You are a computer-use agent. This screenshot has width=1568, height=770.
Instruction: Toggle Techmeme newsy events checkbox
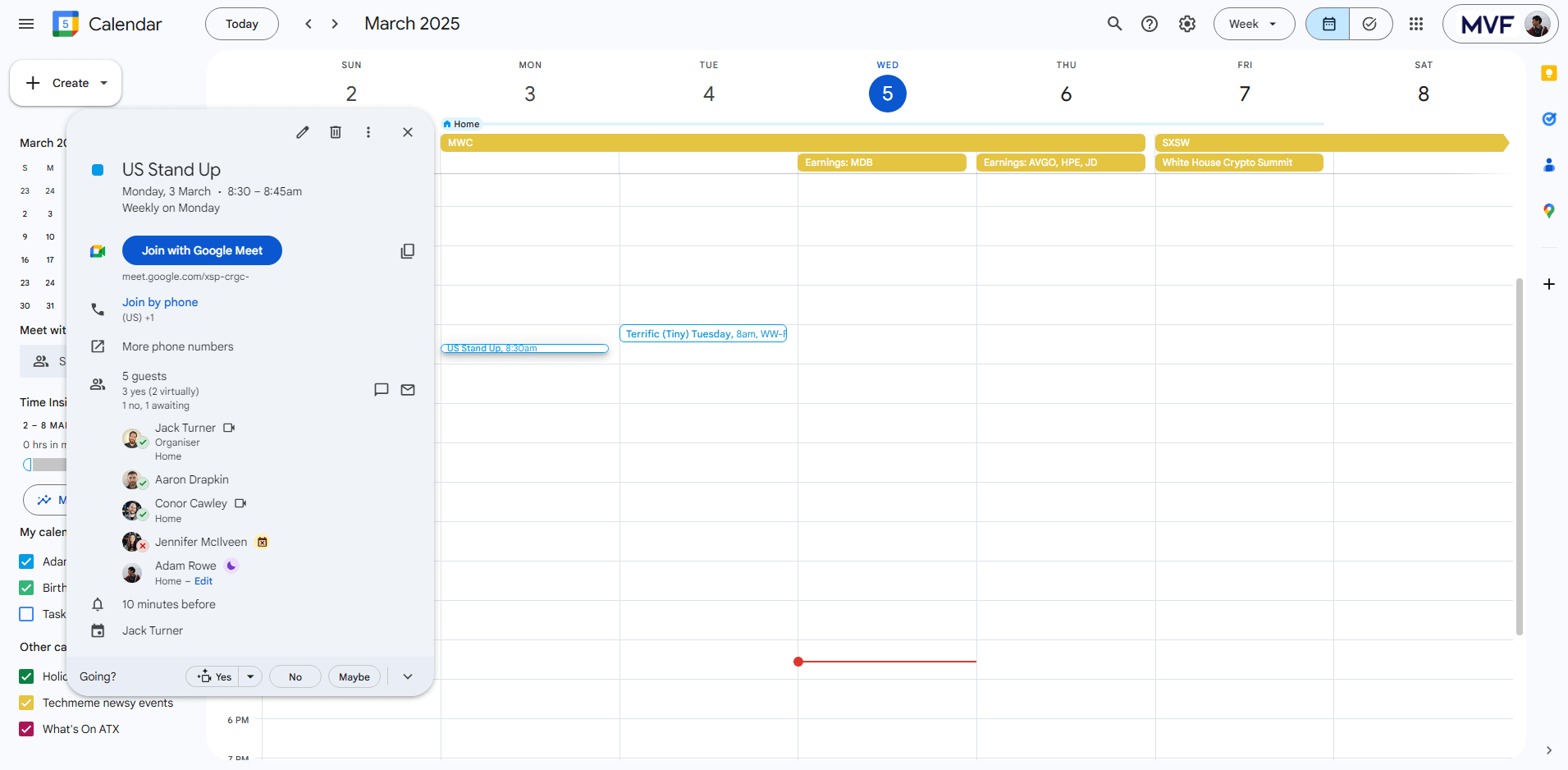tap(26, 703)
